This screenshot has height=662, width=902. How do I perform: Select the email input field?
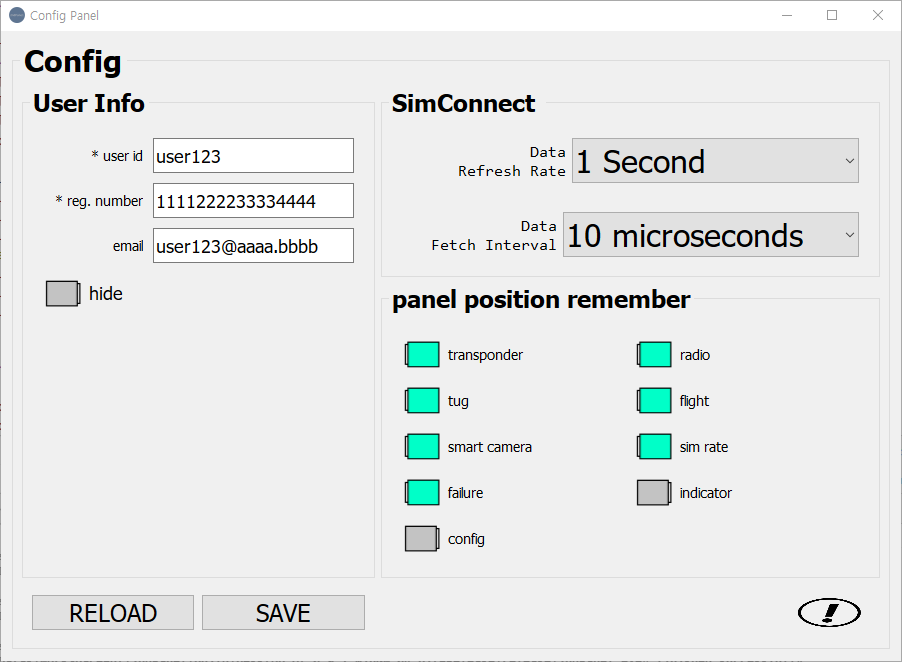[x=253, y=246]
